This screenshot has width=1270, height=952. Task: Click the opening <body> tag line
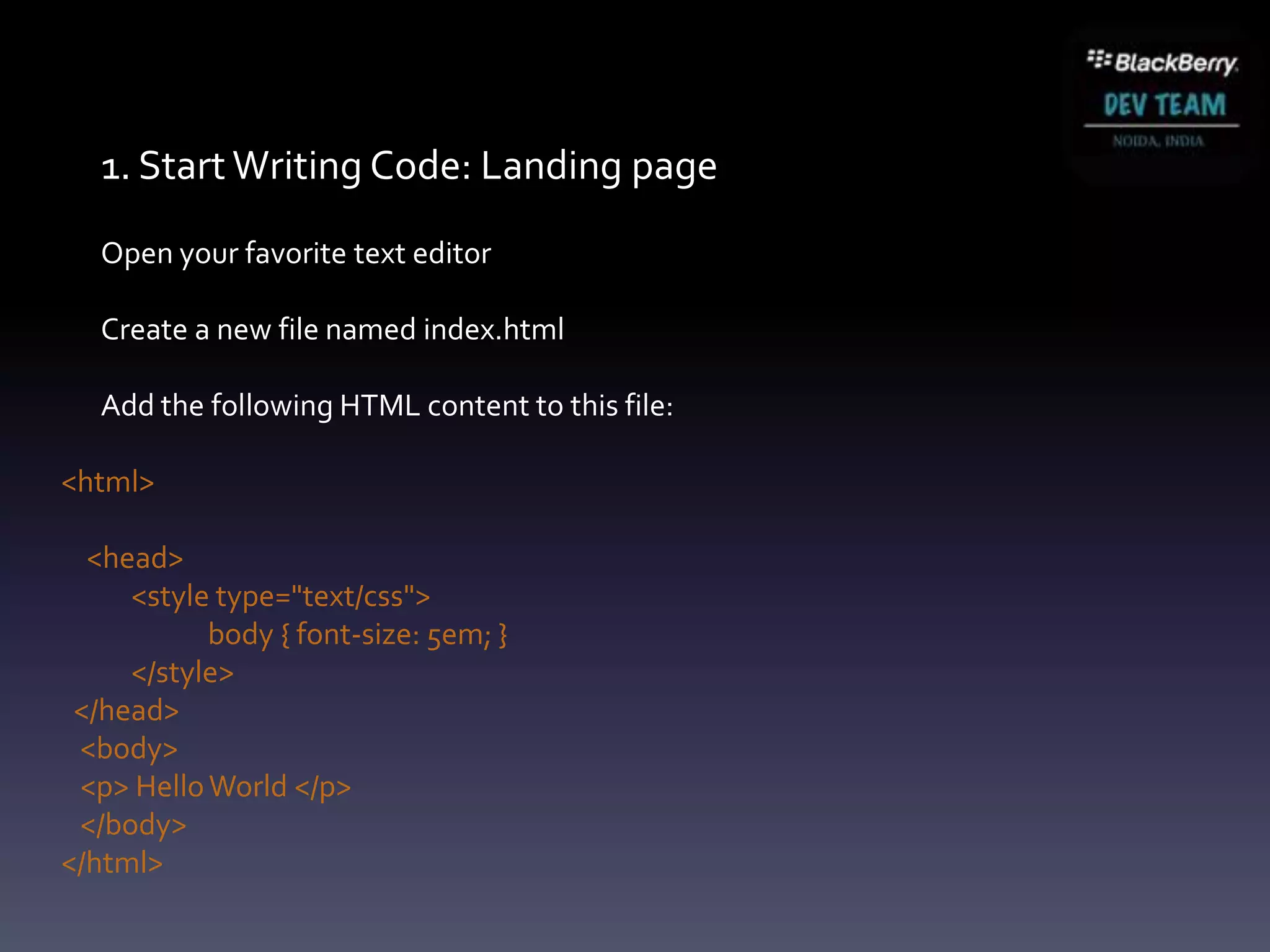129,749
